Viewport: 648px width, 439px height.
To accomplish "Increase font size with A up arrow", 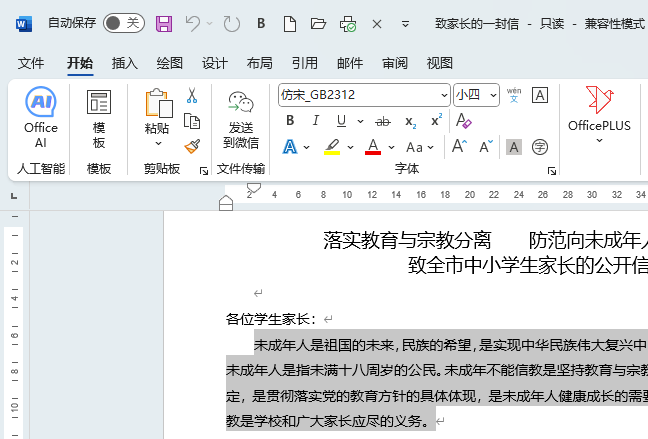I will [459, 146].
